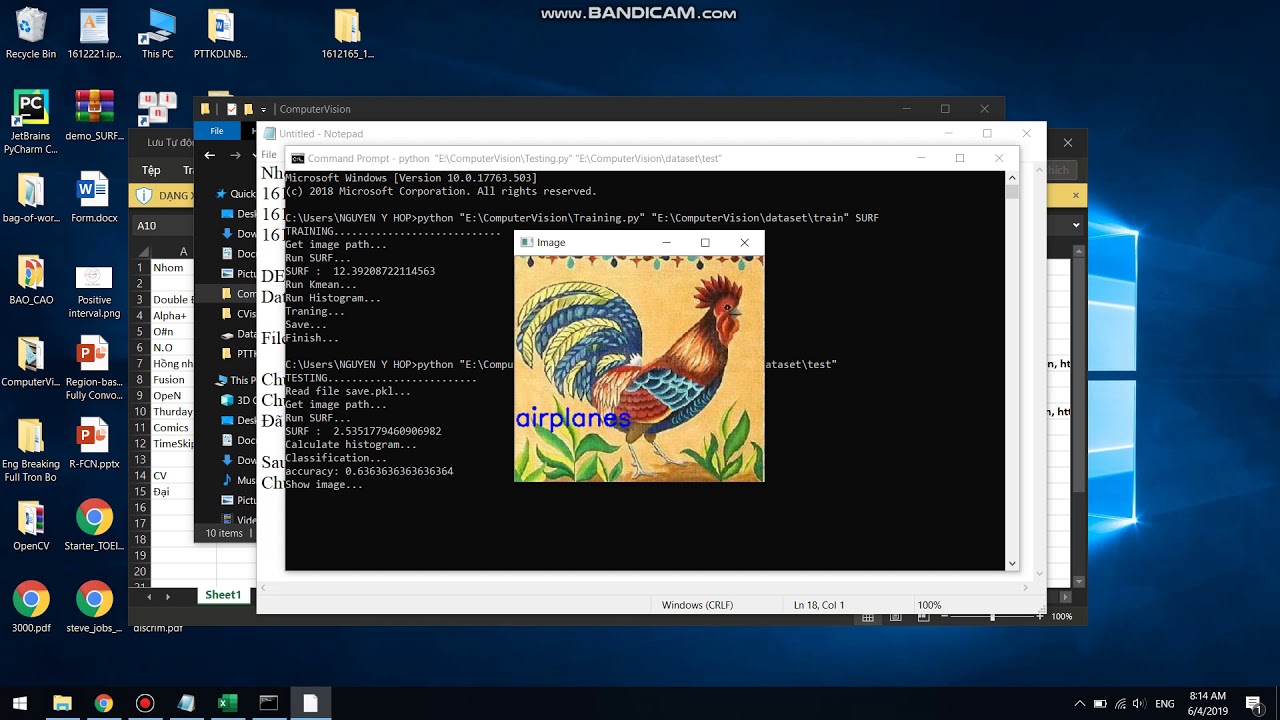Open Eng Breaking Full Tron Bo folder

click(31, 450)
